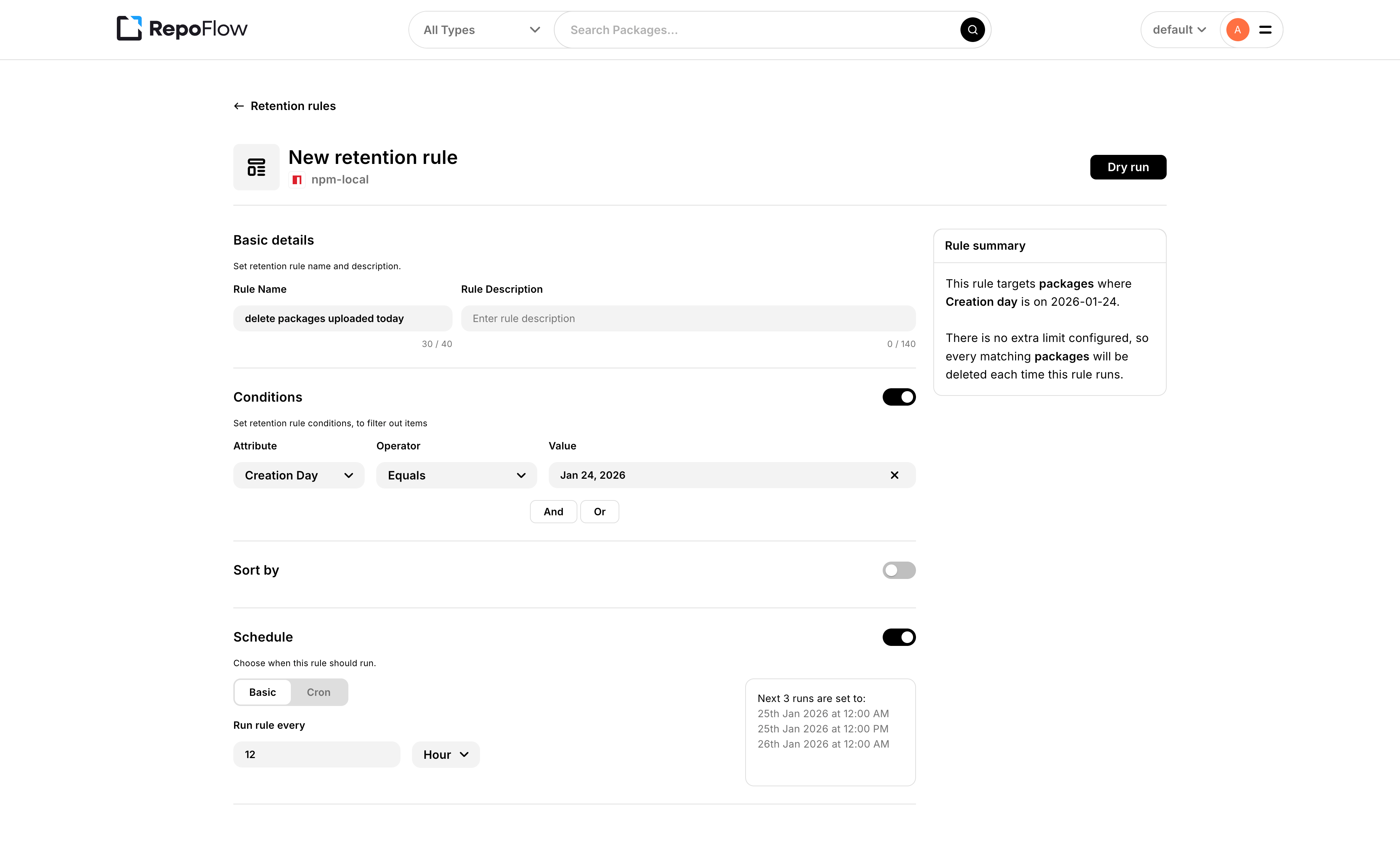Click the back arrow to Retention rules

[239, 106]
